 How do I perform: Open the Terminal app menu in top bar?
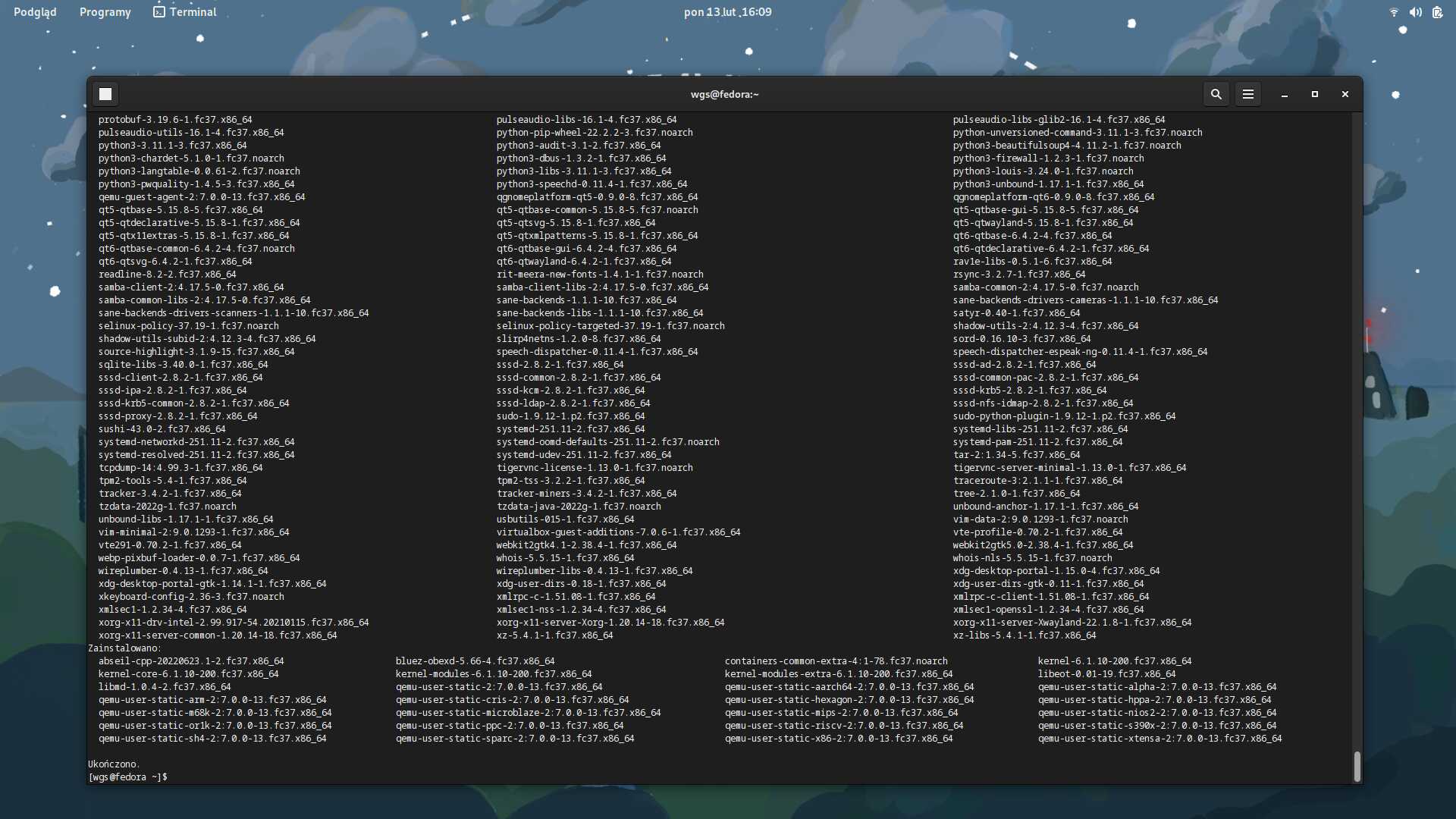(x=185, y=12)
